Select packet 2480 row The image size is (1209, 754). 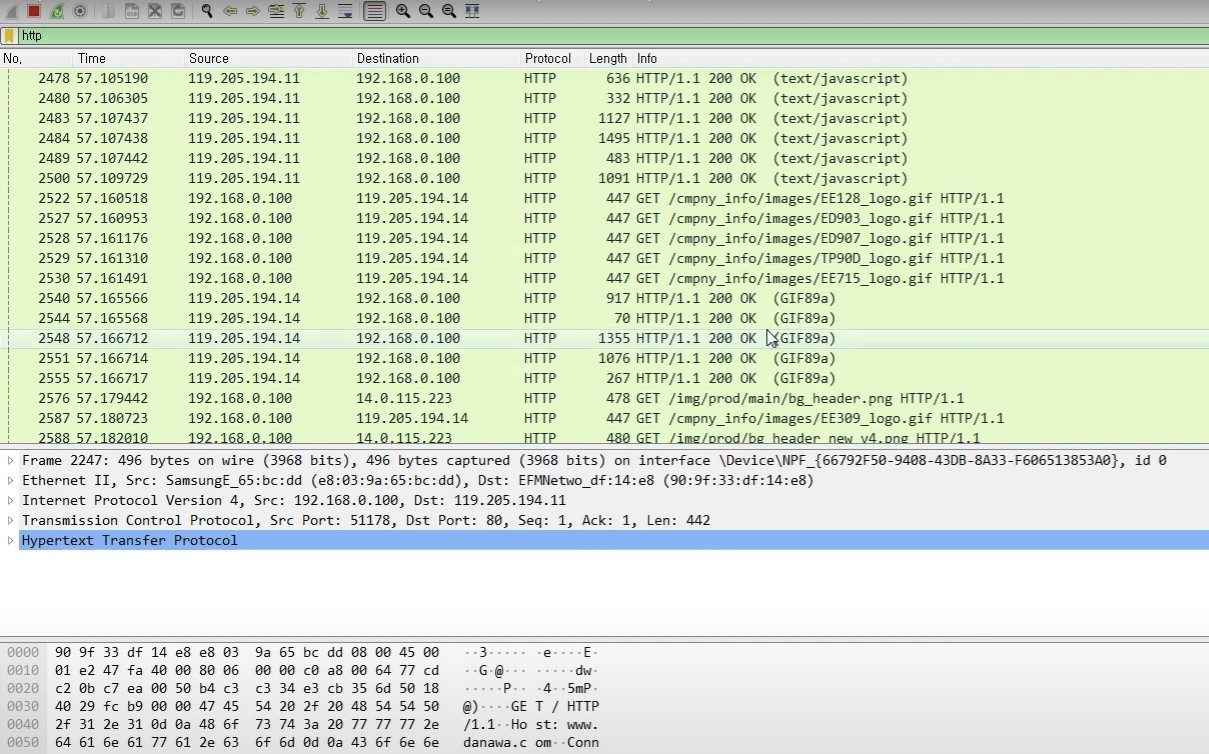pos(604,98)
